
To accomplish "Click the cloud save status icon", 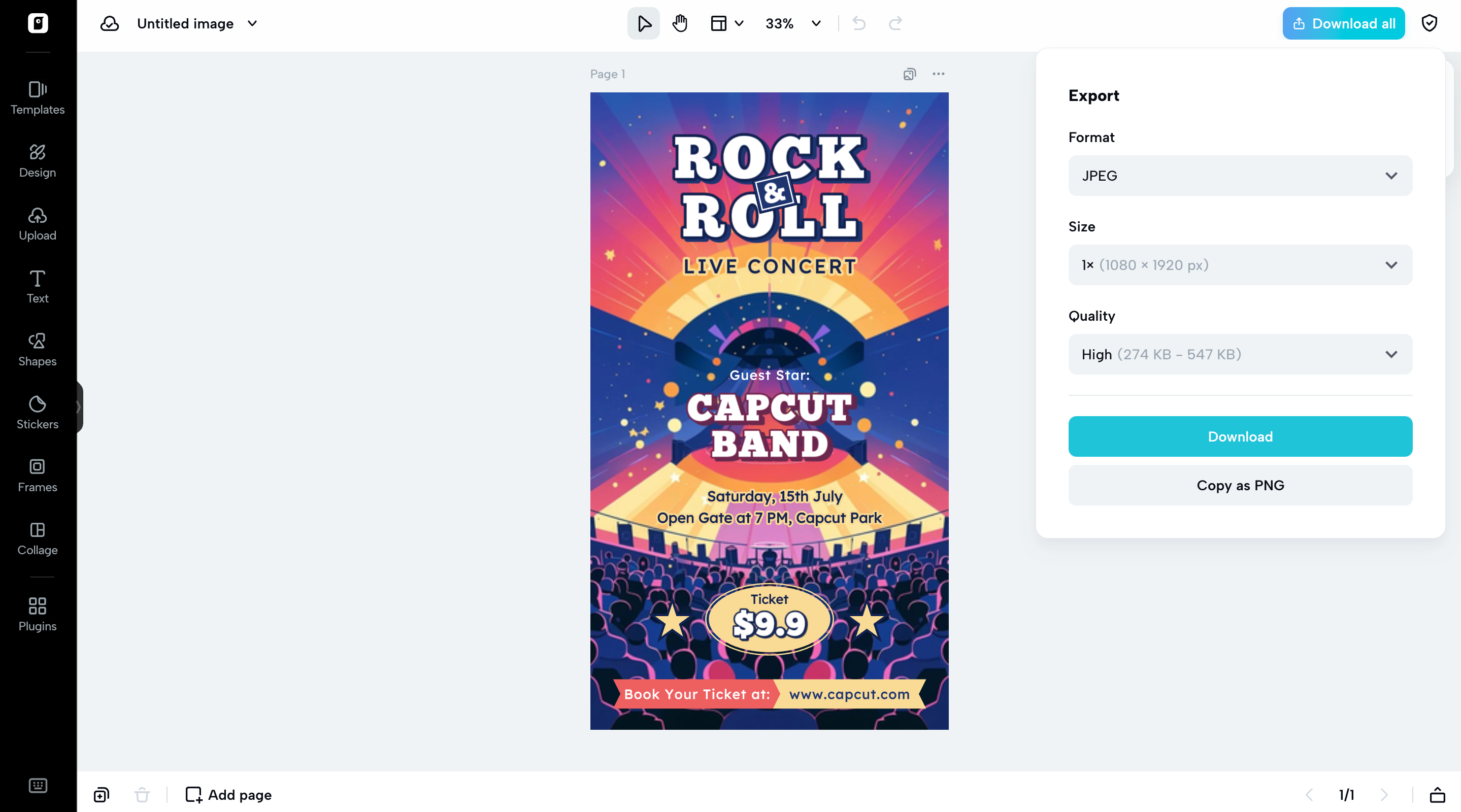I will coord(110,23).
